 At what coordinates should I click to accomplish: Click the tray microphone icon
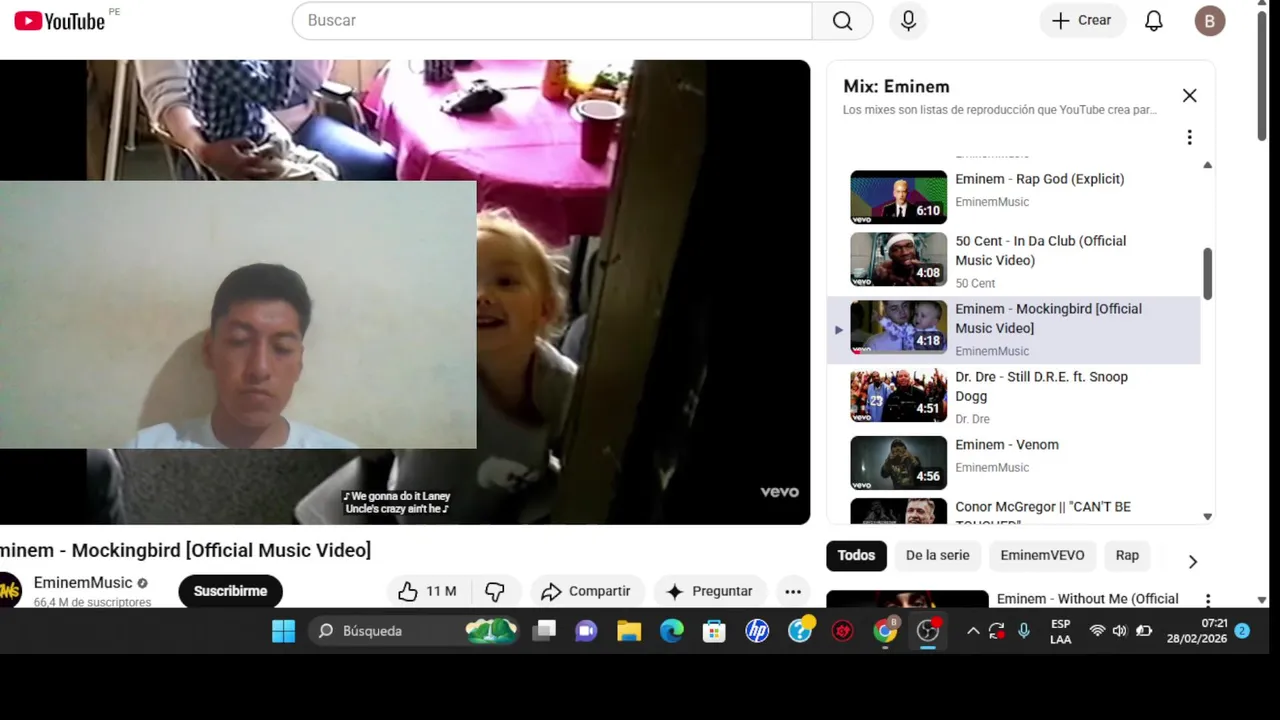[x=1023, y=631]
